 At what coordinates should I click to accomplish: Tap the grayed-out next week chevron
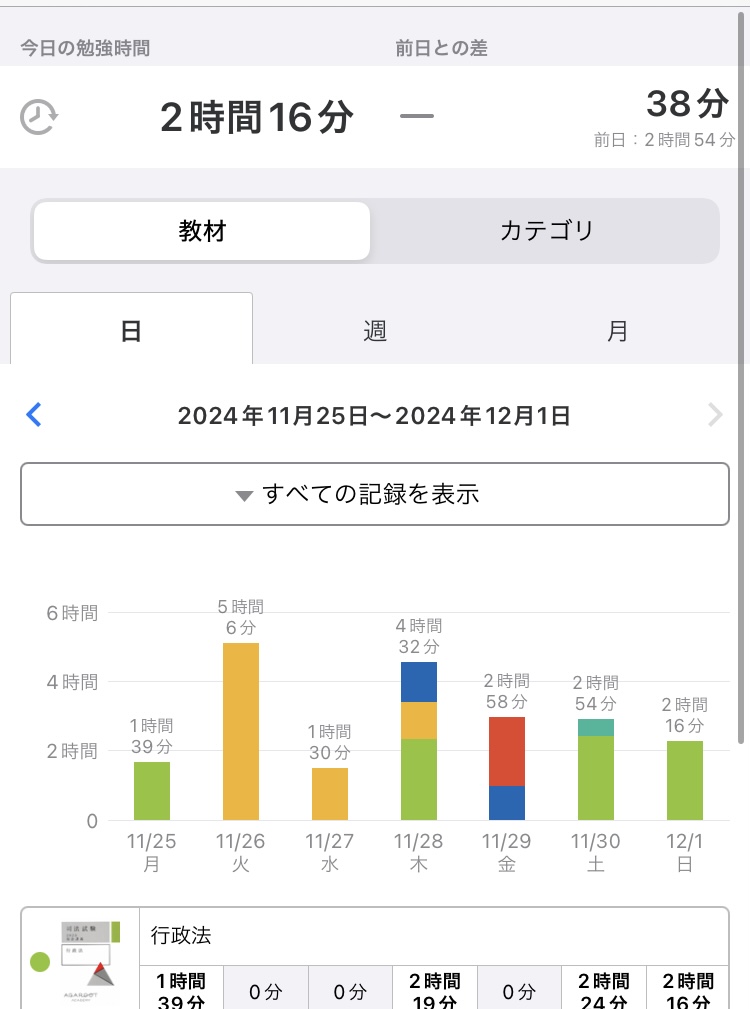click(x=714, y=415)
